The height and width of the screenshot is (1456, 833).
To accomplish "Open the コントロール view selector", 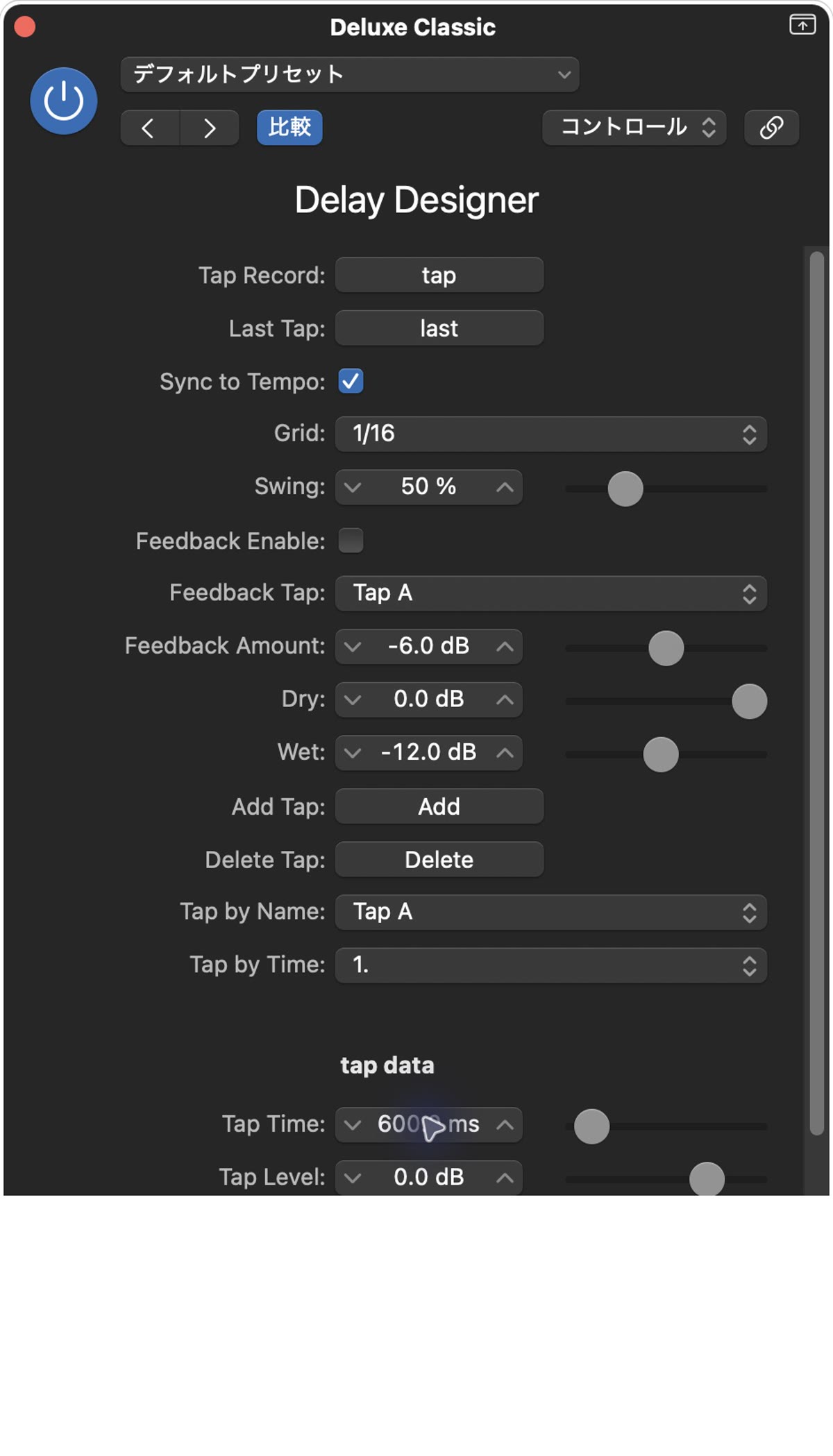I will (x=634, y=128).
